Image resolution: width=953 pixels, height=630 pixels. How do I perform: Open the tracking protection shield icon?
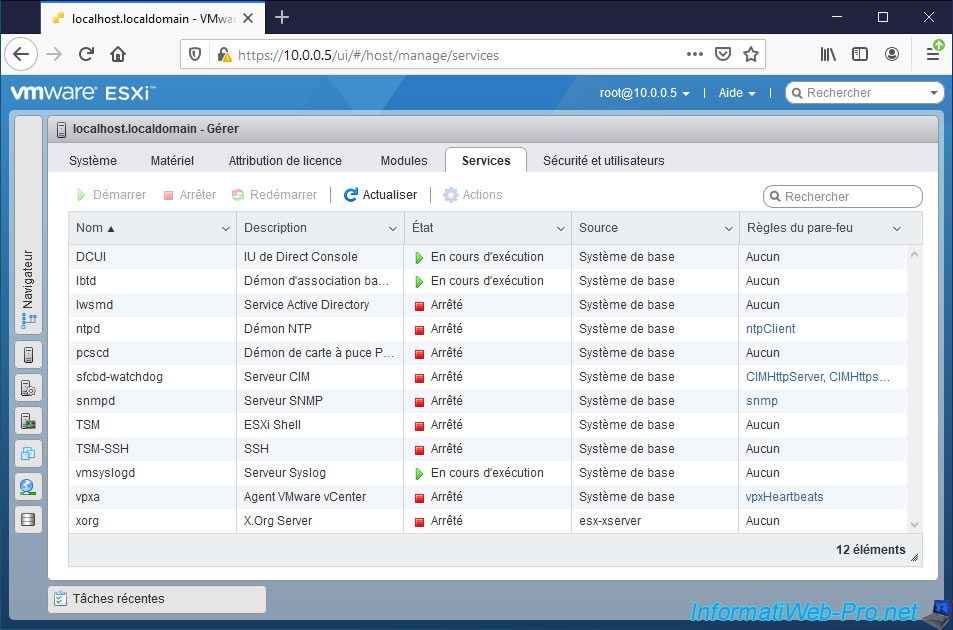[194, 55]
